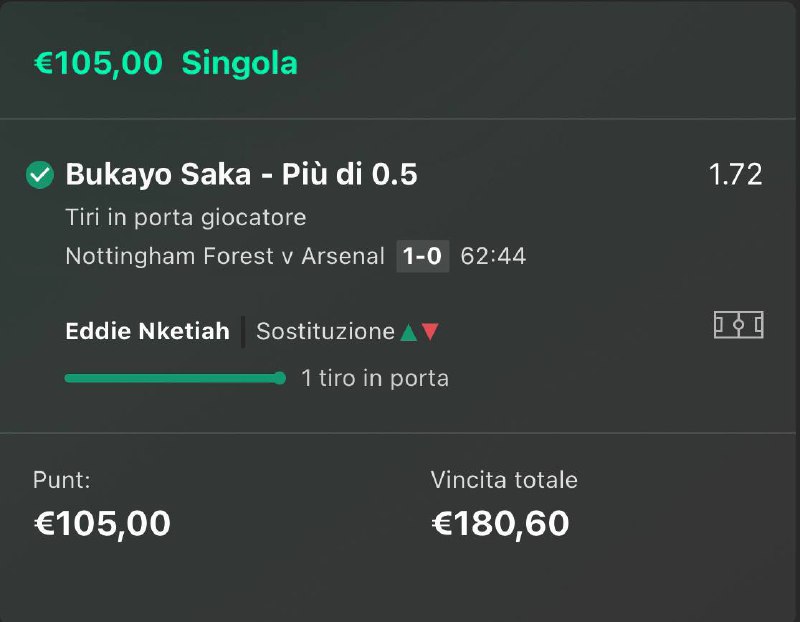This screenshot has width=800, height=622.
Task: Click the green shots-on-target progress bar
Action: pos(175,378)
